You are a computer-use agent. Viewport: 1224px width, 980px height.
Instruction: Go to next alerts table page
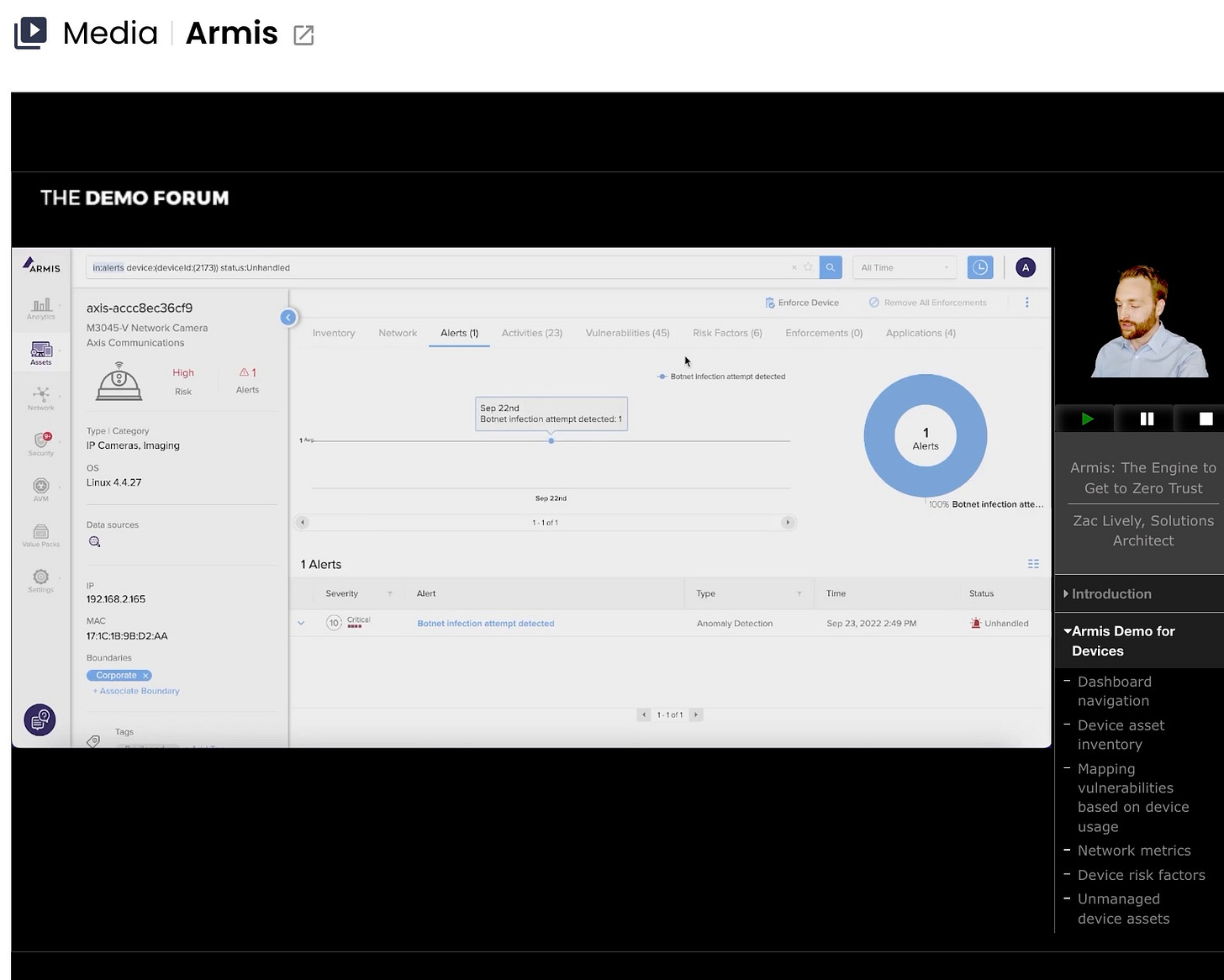point(696,714)
